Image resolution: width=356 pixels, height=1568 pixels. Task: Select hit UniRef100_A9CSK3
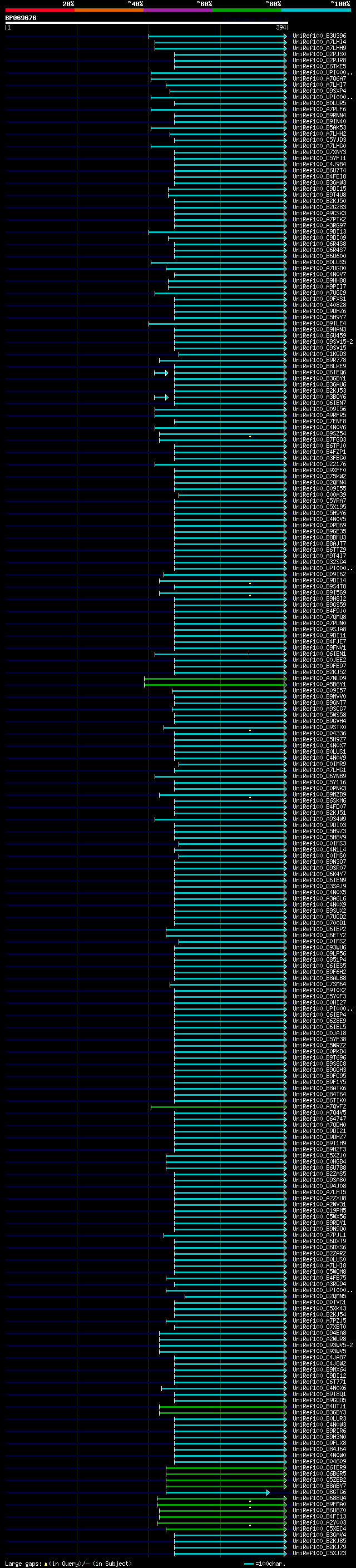click(x=319, y=213)
